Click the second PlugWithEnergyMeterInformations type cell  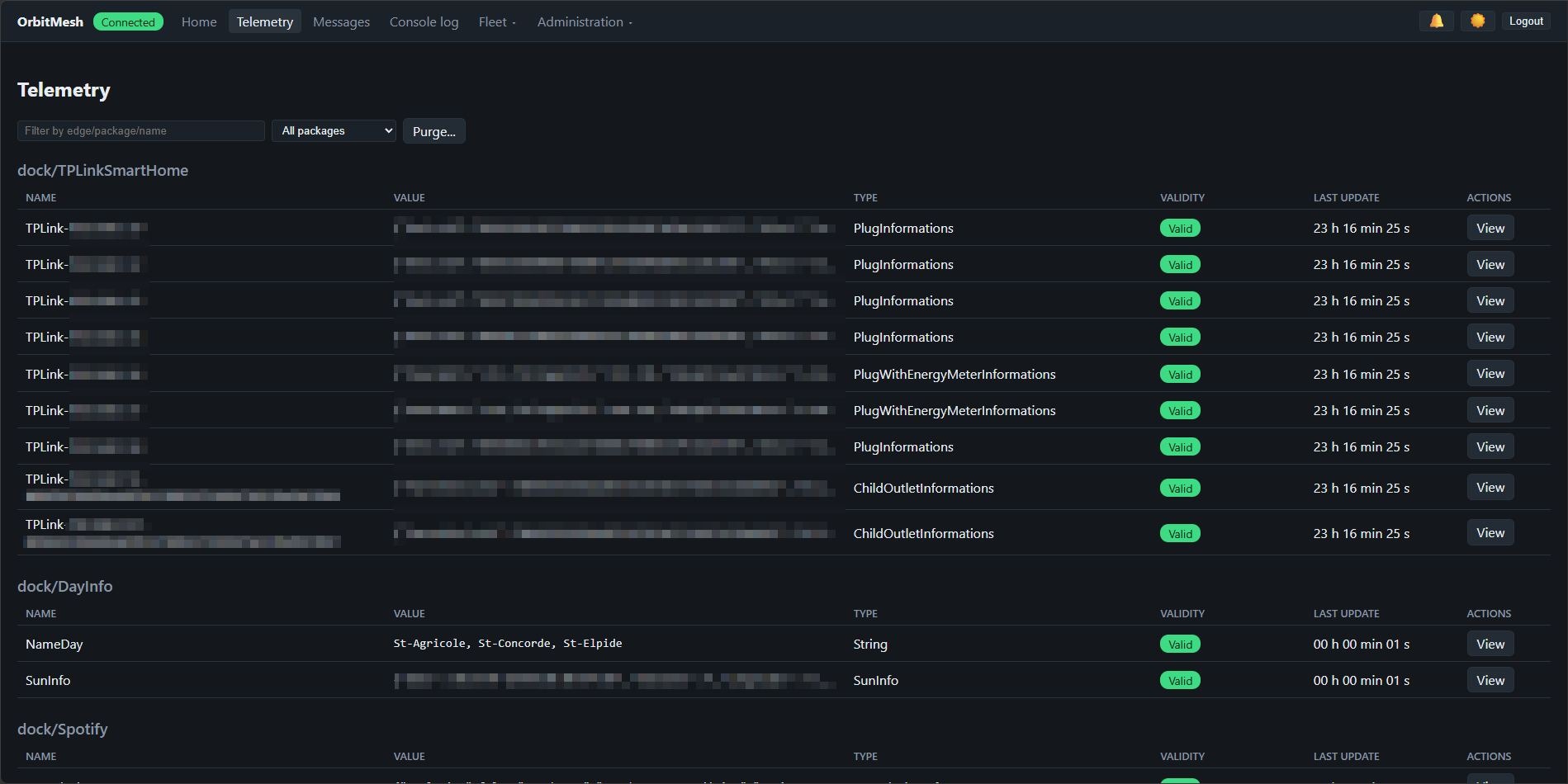[x=955, y=410]
